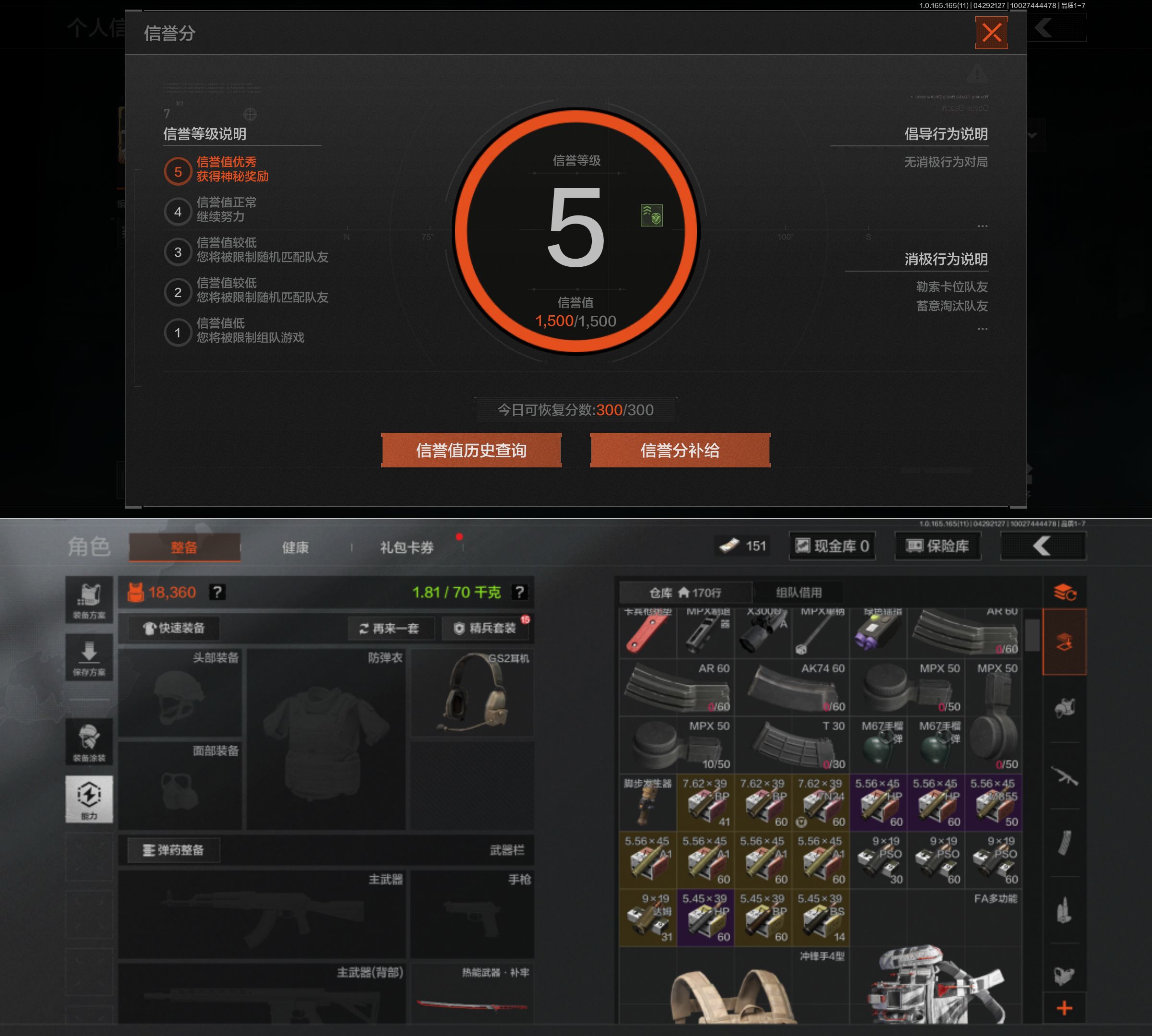Select the weapons filter rifle icon
Image resolution: width=1152 pixels, height=1036 pixels.
tap(1064, 776)
